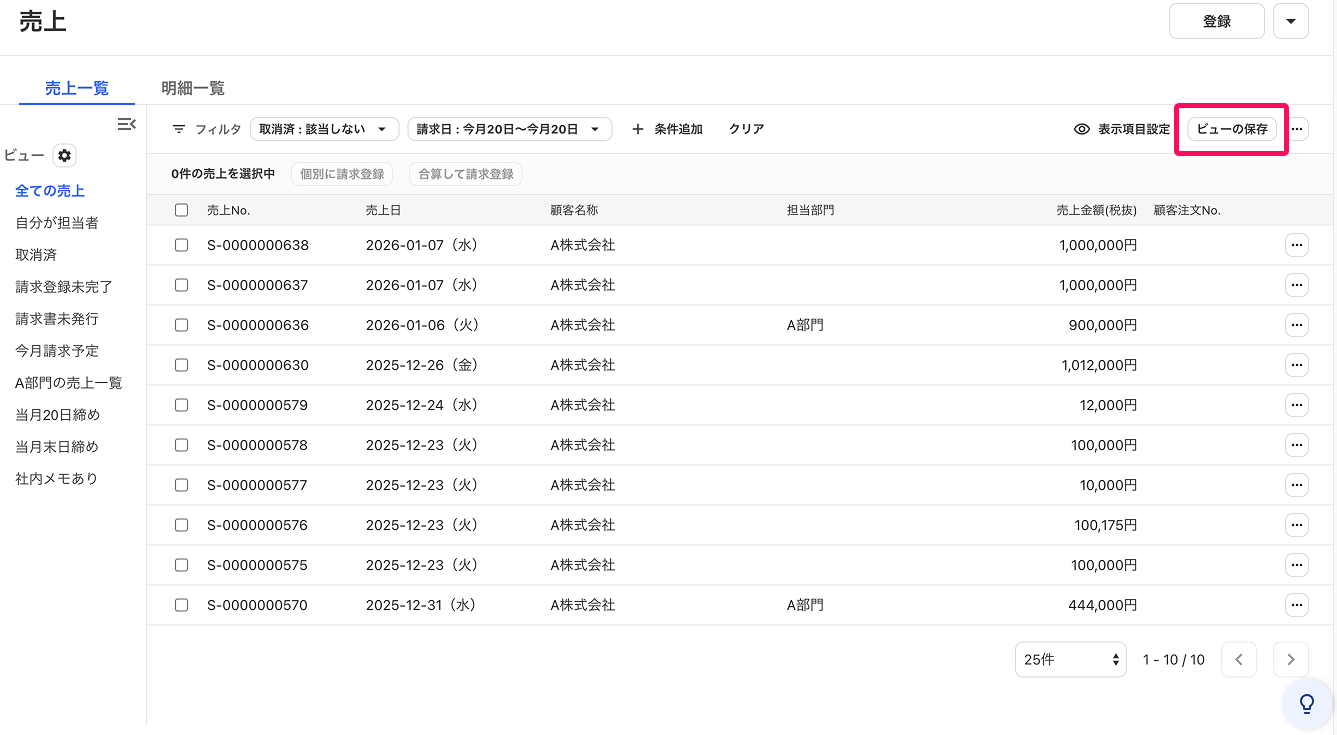Click plus icon for 条件追加
The image size is (1337, 735).
pos(638,129)
